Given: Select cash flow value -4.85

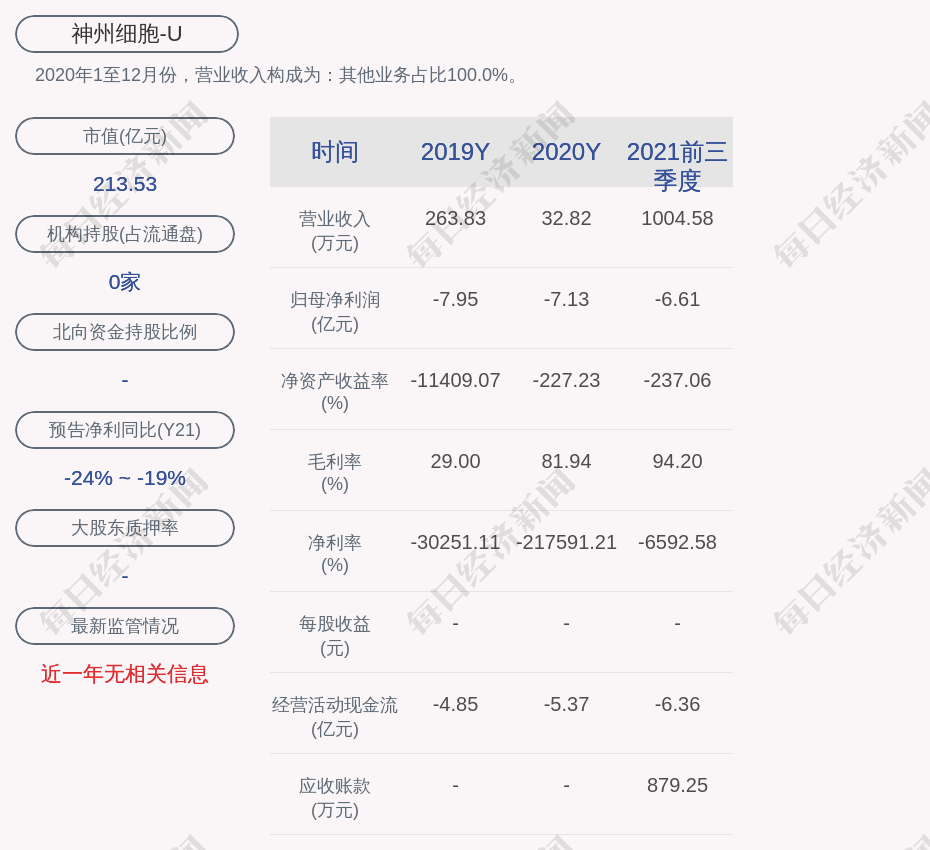Looking at the screenshot, I should (x=456, y=705).
